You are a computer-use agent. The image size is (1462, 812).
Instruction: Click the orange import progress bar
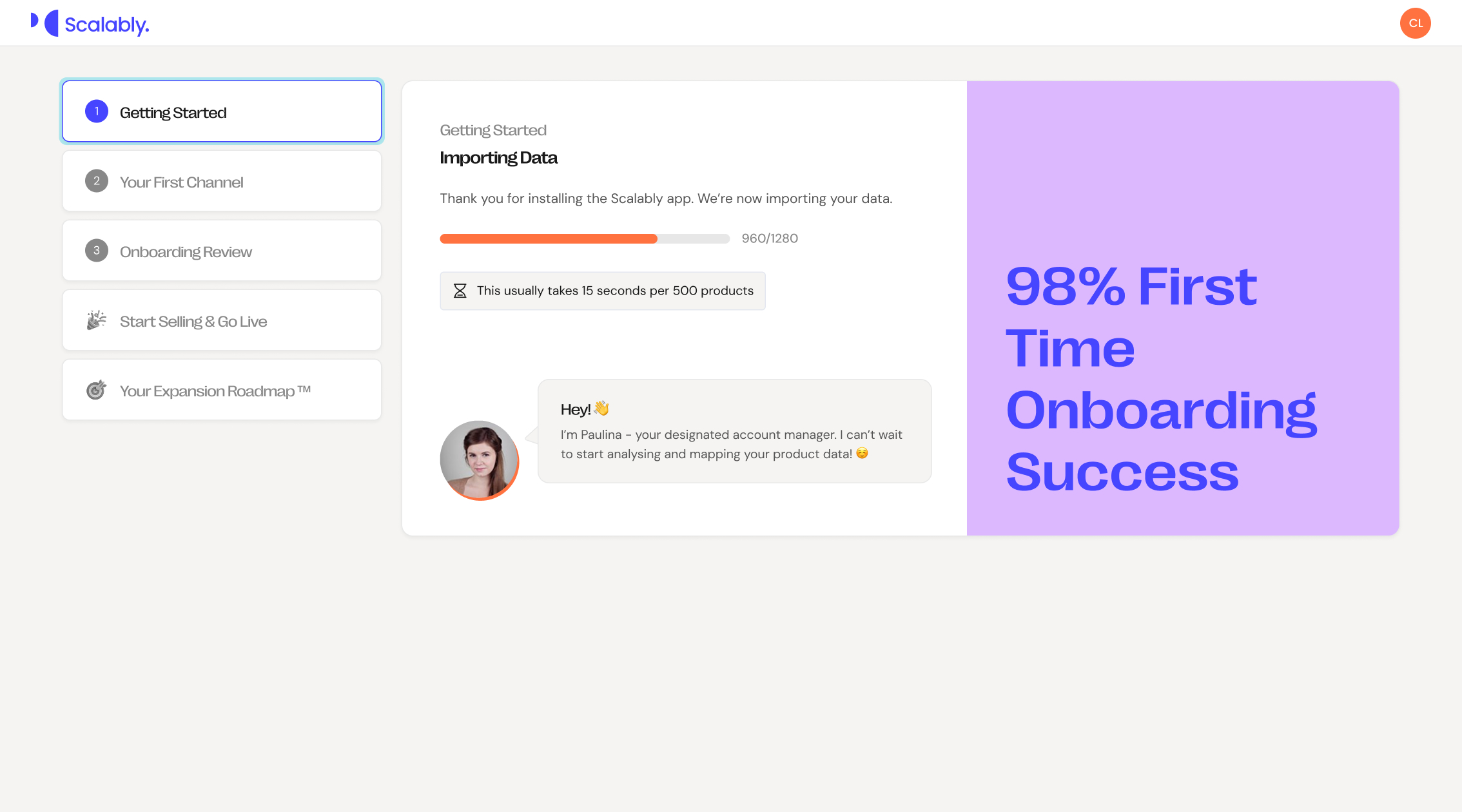click(549, 238)
